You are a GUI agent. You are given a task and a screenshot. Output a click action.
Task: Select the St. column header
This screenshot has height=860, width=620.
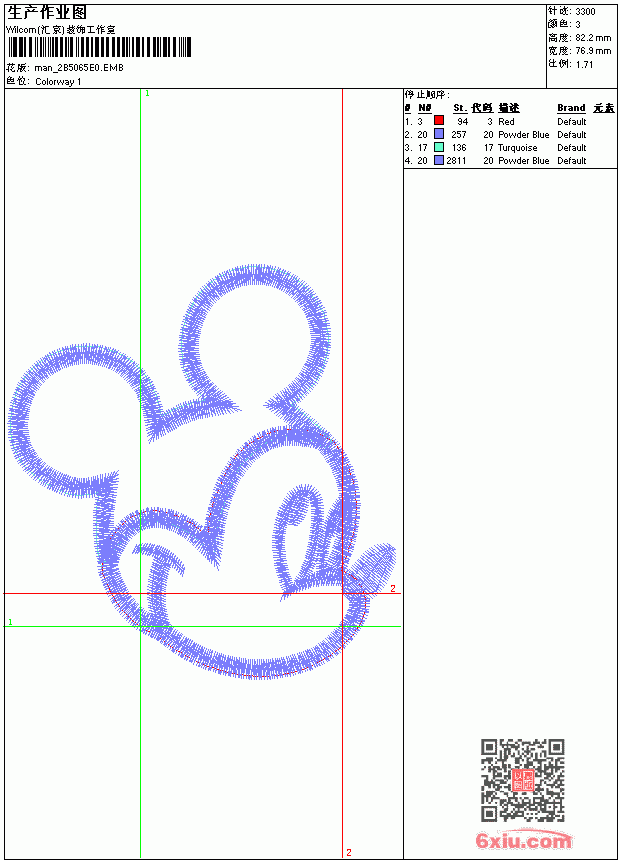460,108
